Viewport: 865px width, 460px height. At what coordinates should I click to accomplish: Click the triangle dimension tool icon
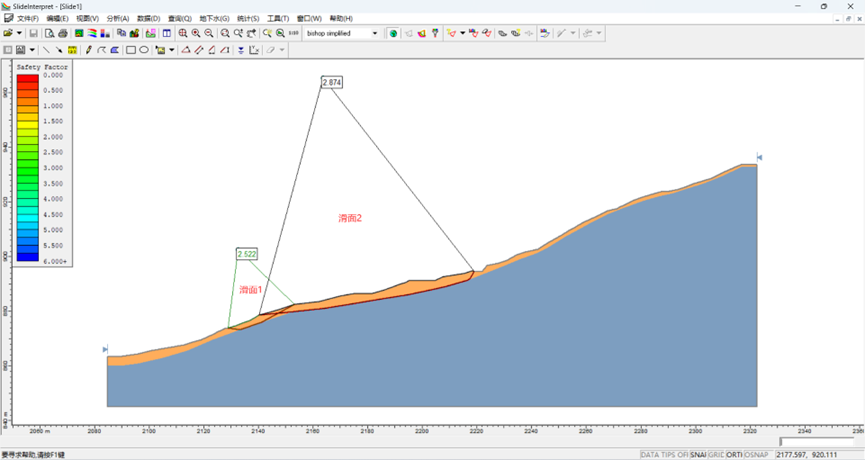(186, 50)
